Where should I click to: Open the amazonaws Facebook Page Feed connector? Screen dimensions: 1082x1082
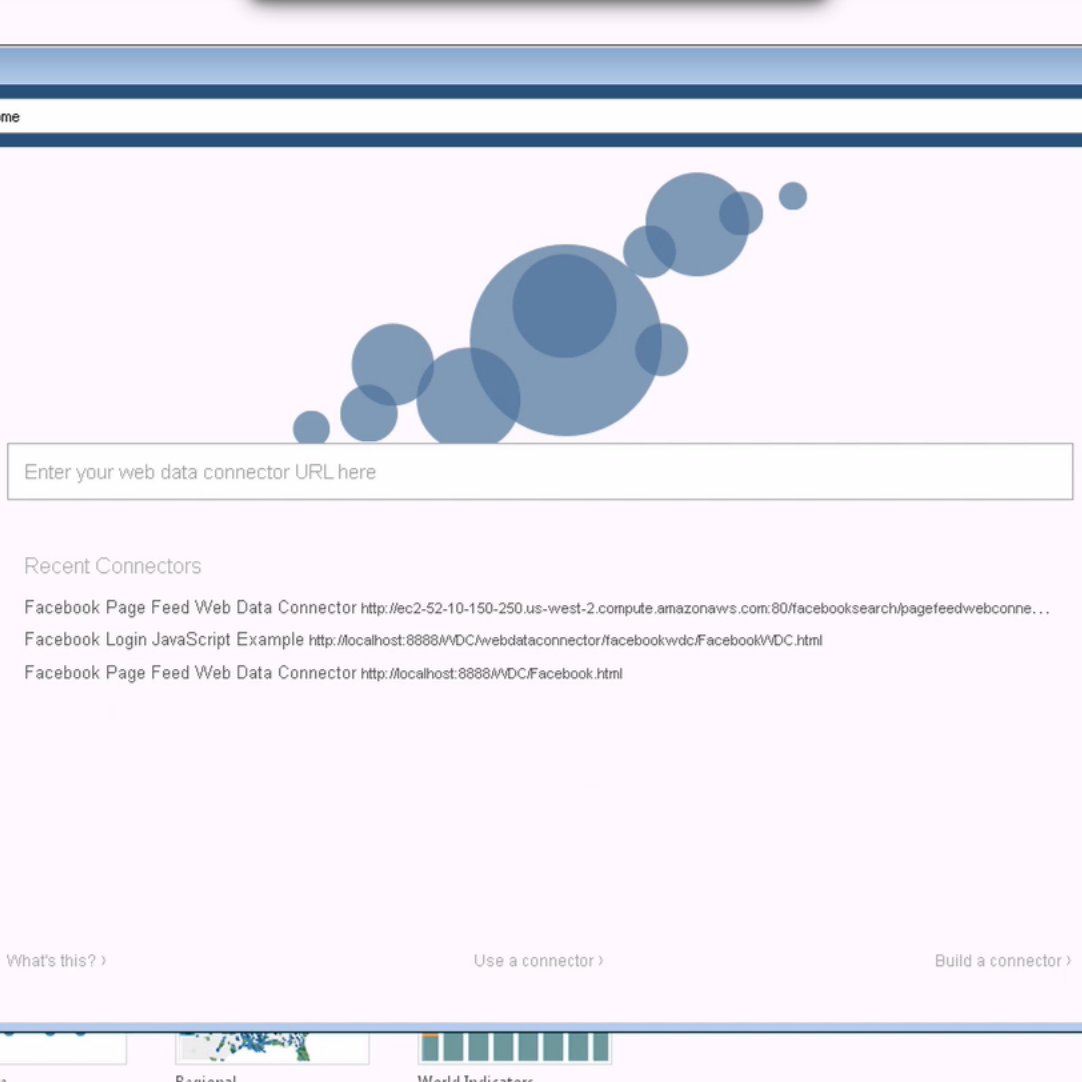(x=190, y=607)
